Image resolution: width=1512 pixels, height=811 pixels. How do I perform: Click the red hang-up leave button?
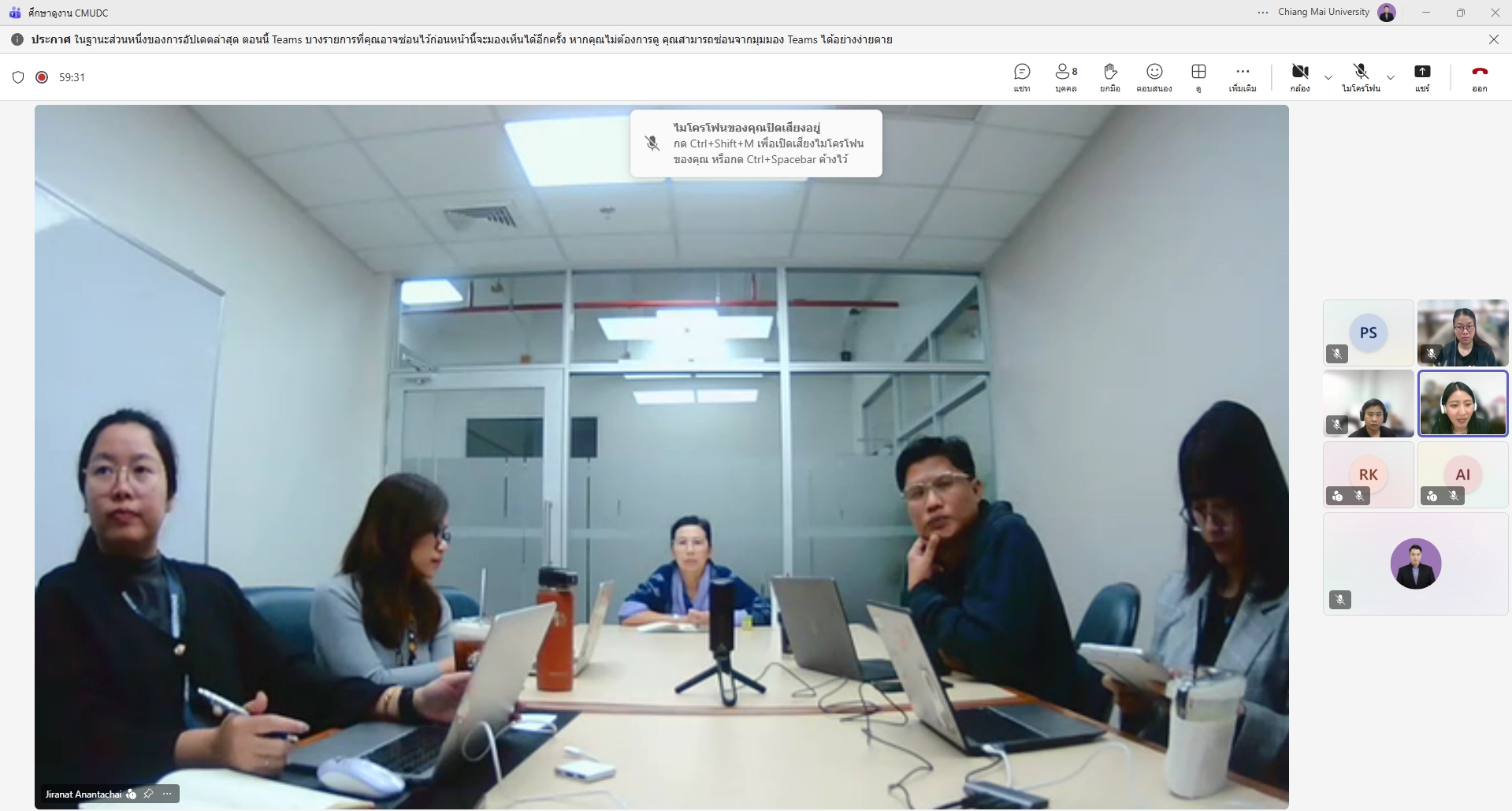(x=1479, y=76)
